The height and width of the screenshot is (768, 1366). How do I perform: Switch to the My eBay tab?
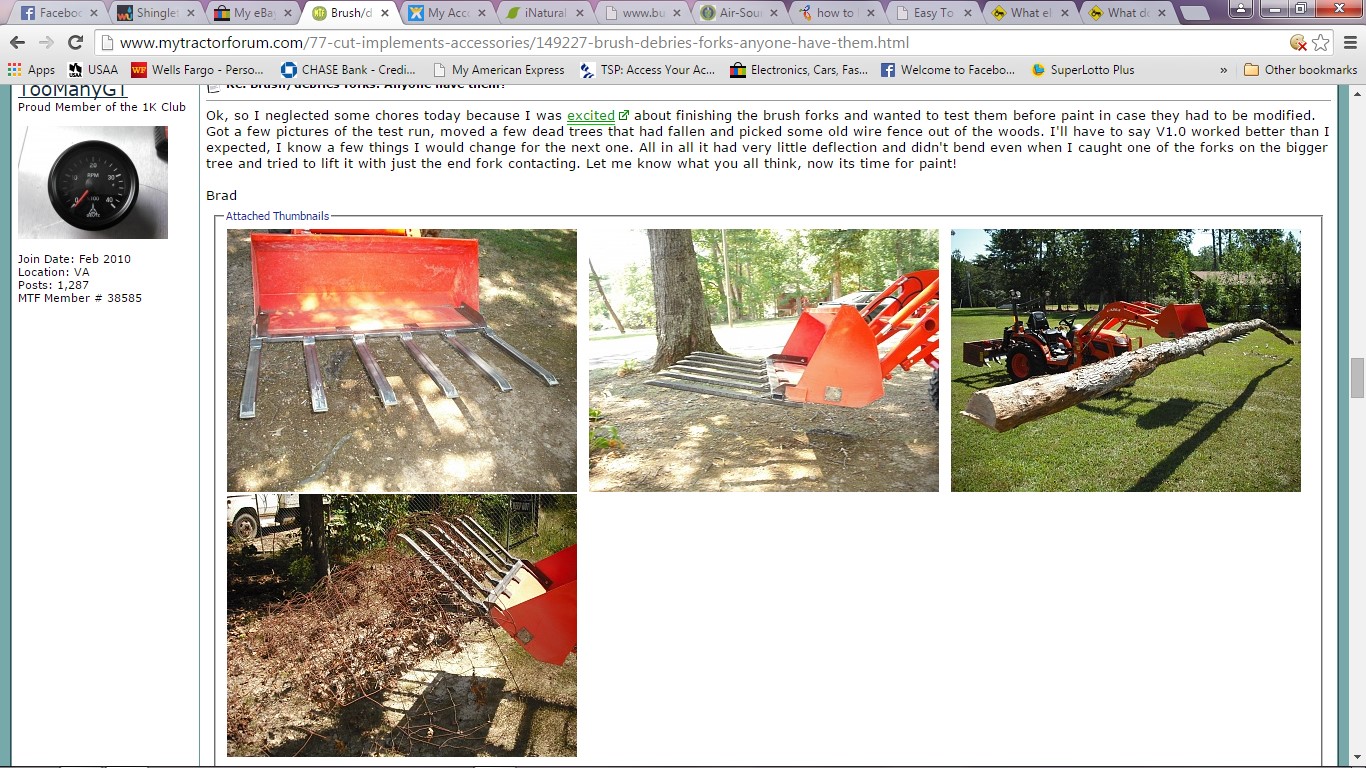pyautogui.click(x=250, y=13)
